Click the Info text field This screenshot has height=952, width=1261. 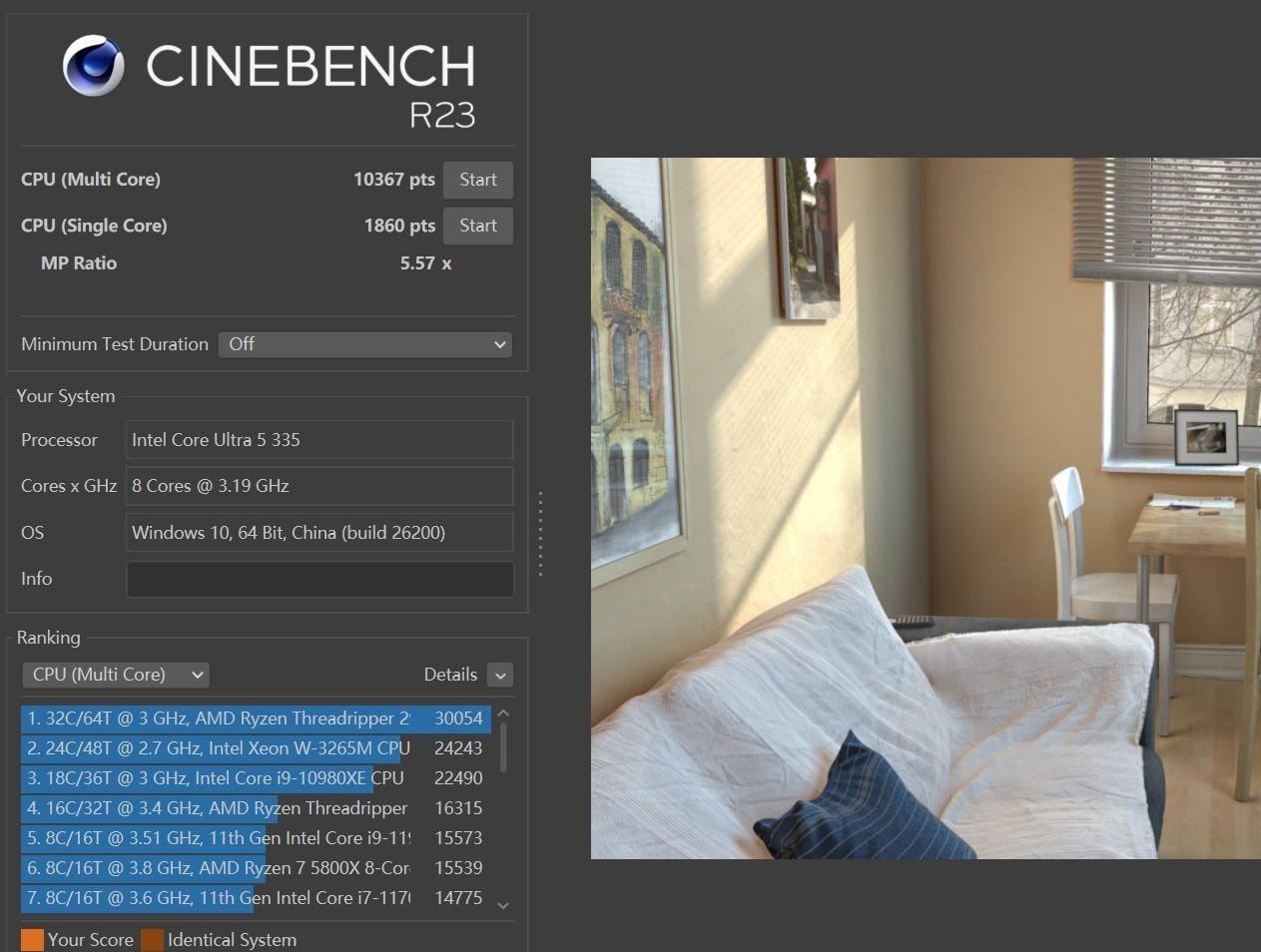[x=319, y=579]
